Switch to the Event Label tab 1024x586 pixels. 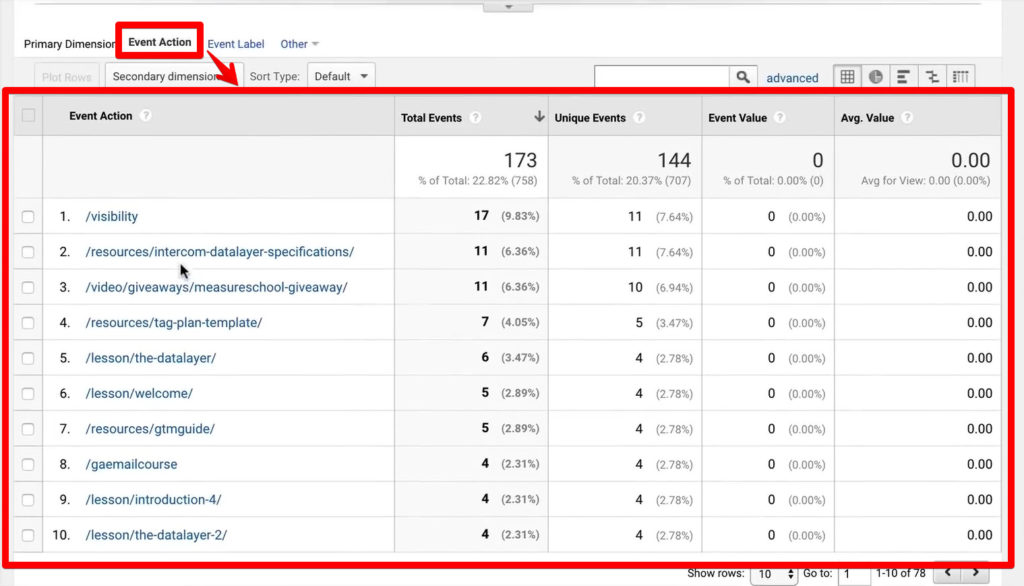pyautogui.click(x=236, y=43)
